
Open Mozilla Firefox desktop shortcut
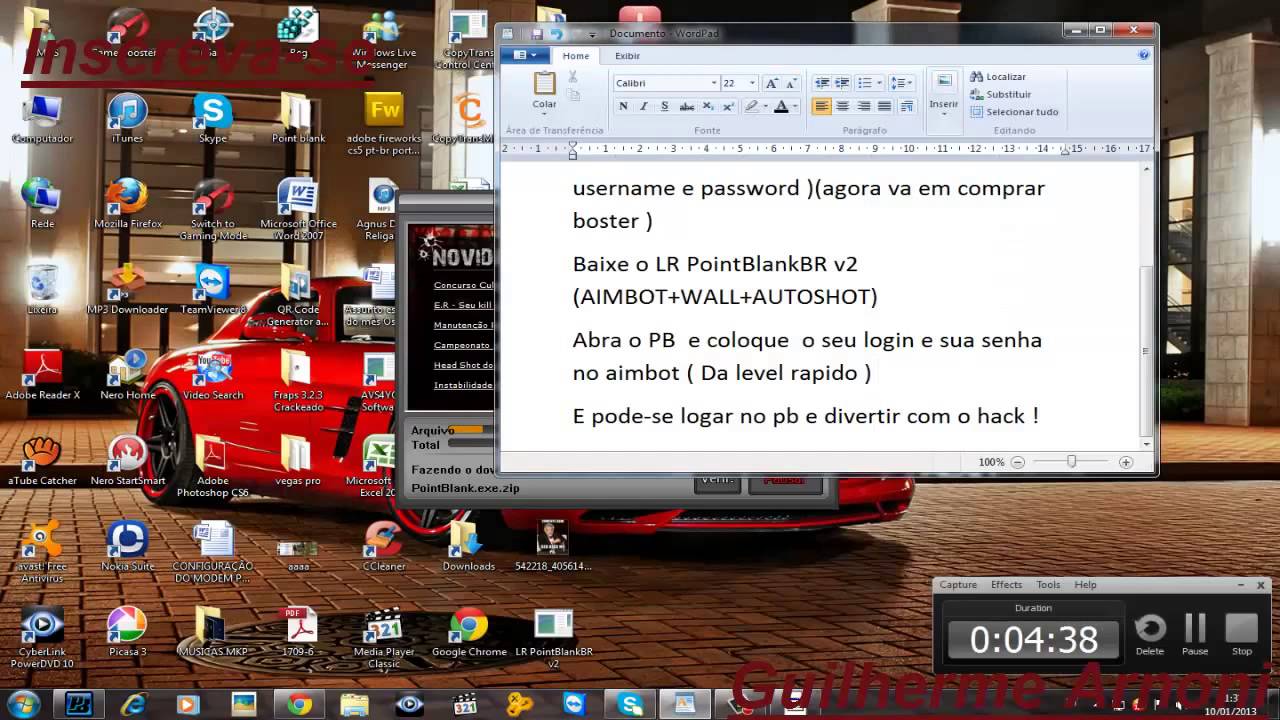tap(127, 204)
